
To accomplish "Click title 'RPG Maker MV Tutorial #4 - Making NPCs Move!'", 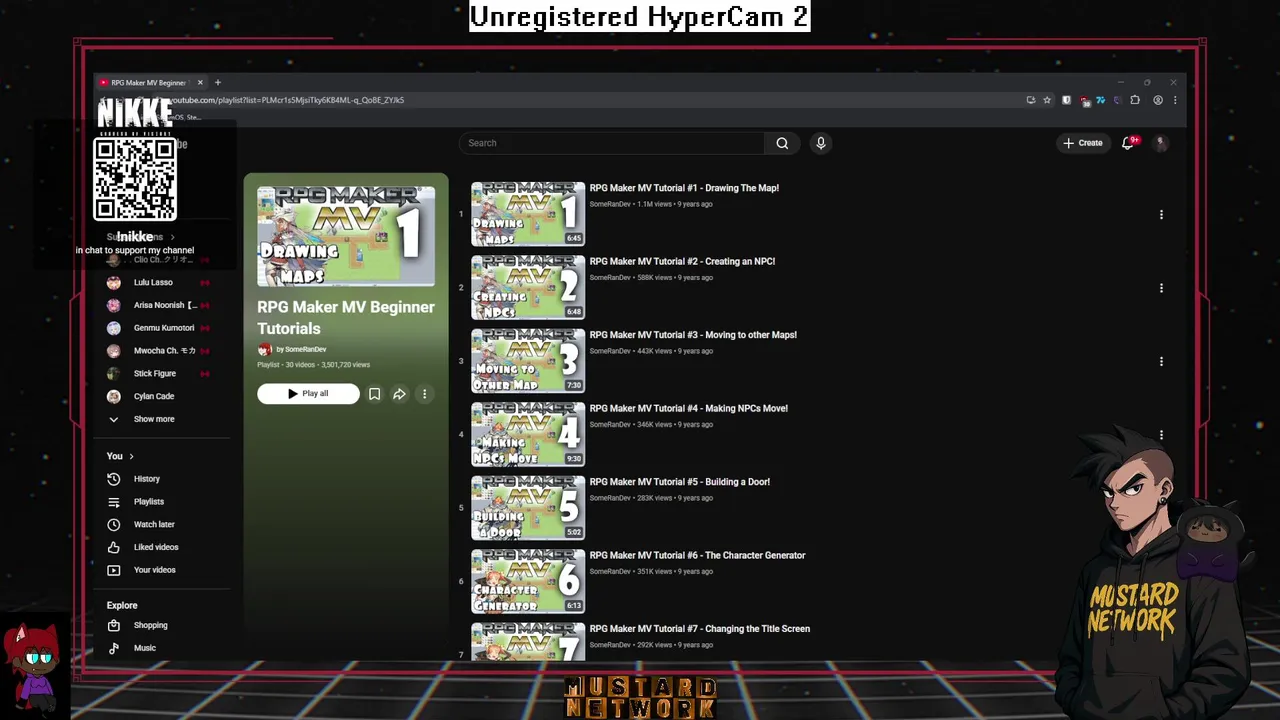I will [688, 409].
